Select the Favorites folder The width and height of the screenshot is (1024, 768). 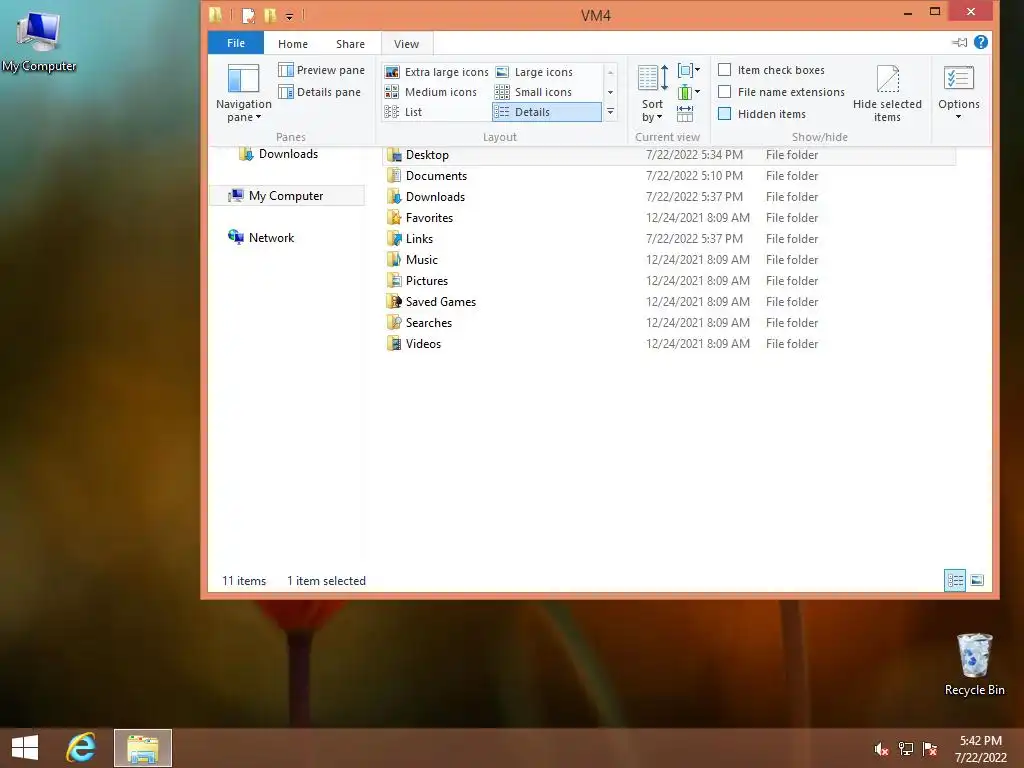pyautogui.click(x=429, y=217)
